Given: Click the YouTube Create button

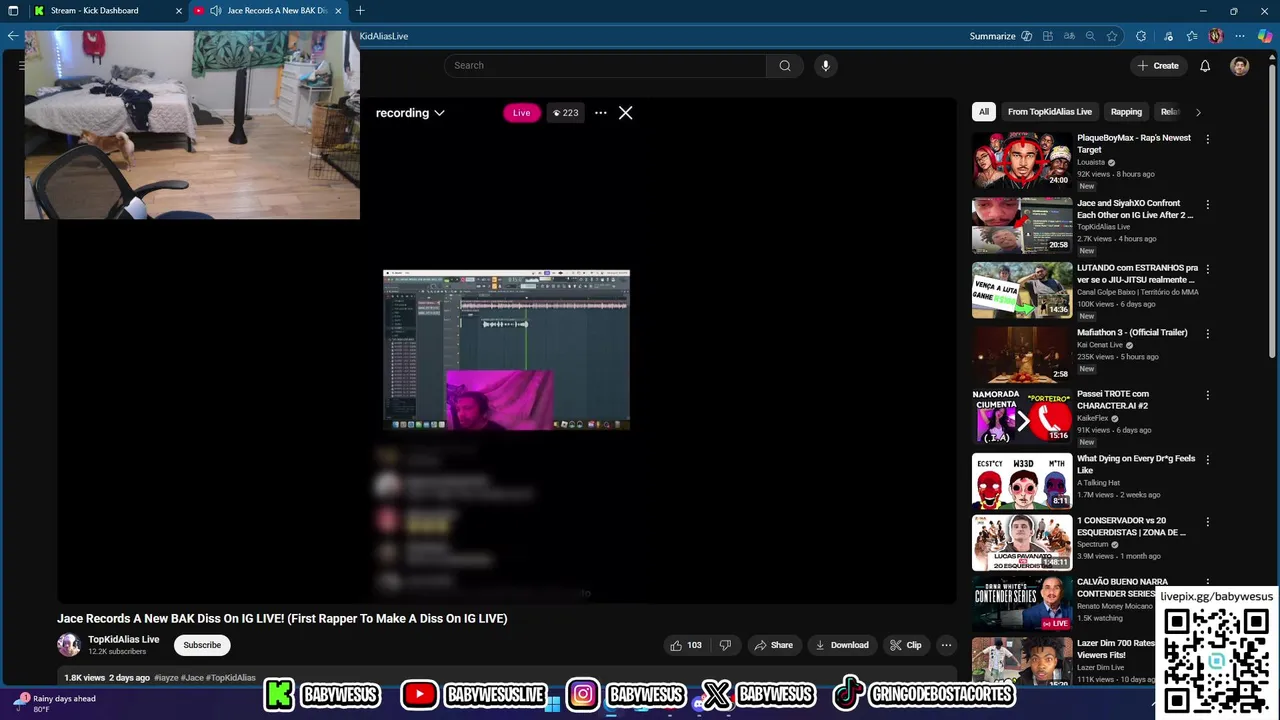Looking at the screenshot, I should click(x=1158, y=66).
